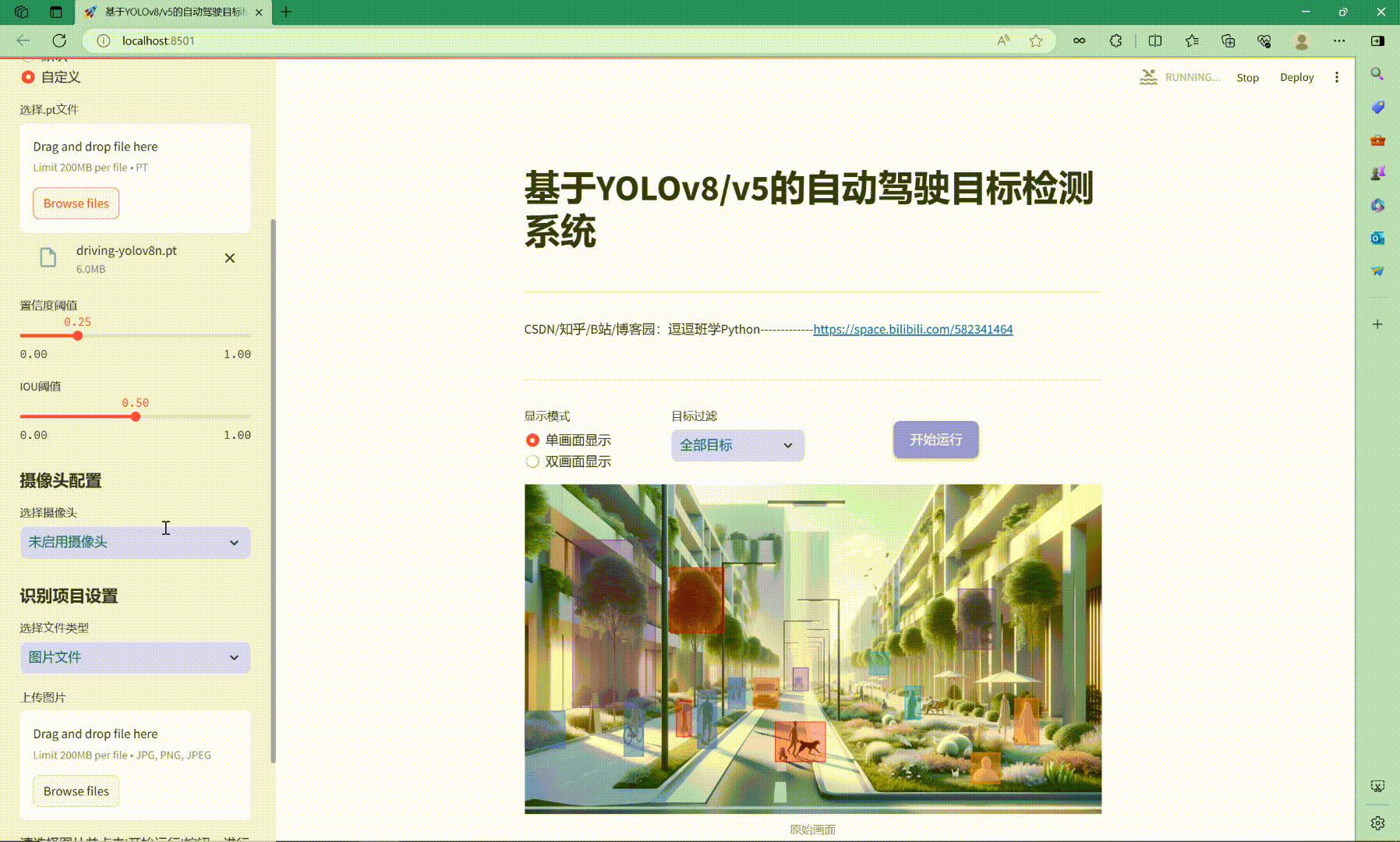Open the user profile avatar
This screenshot has height=842, width=1400.
pyautogui.click(x=1301, y=41)
